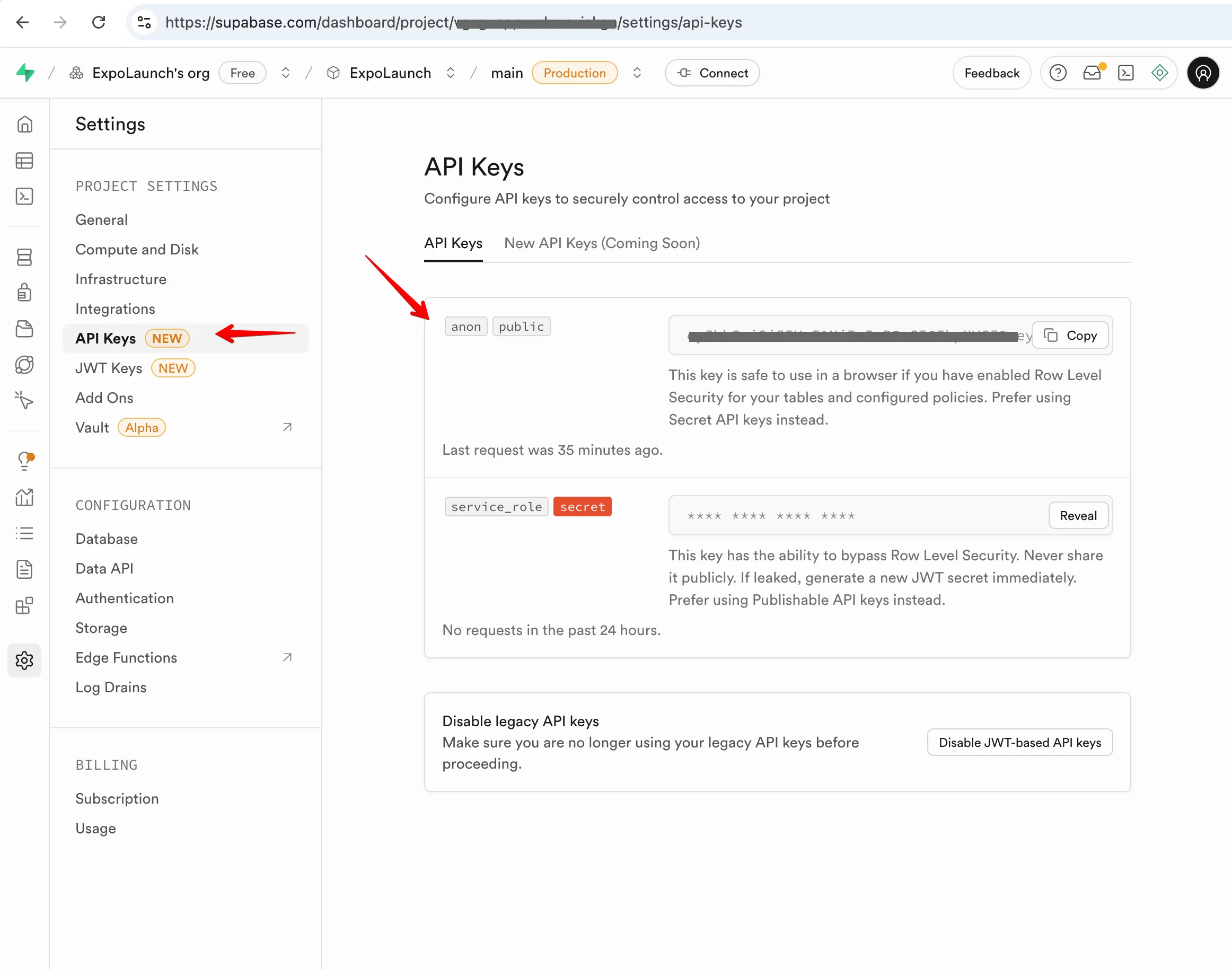Open the Realtime cursor sidebar icon

[24, 401]
